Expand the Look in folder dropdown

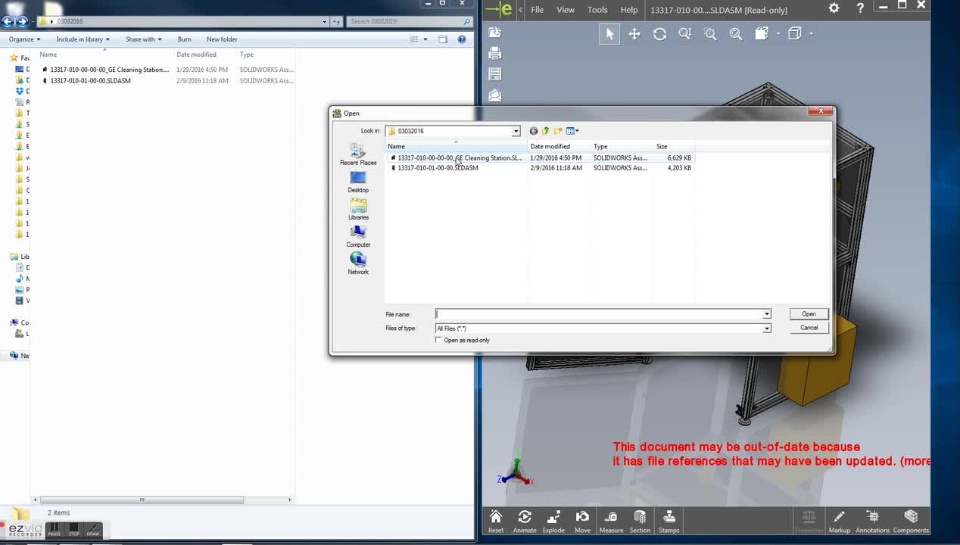pyautogui.click(x=516, y=131)
